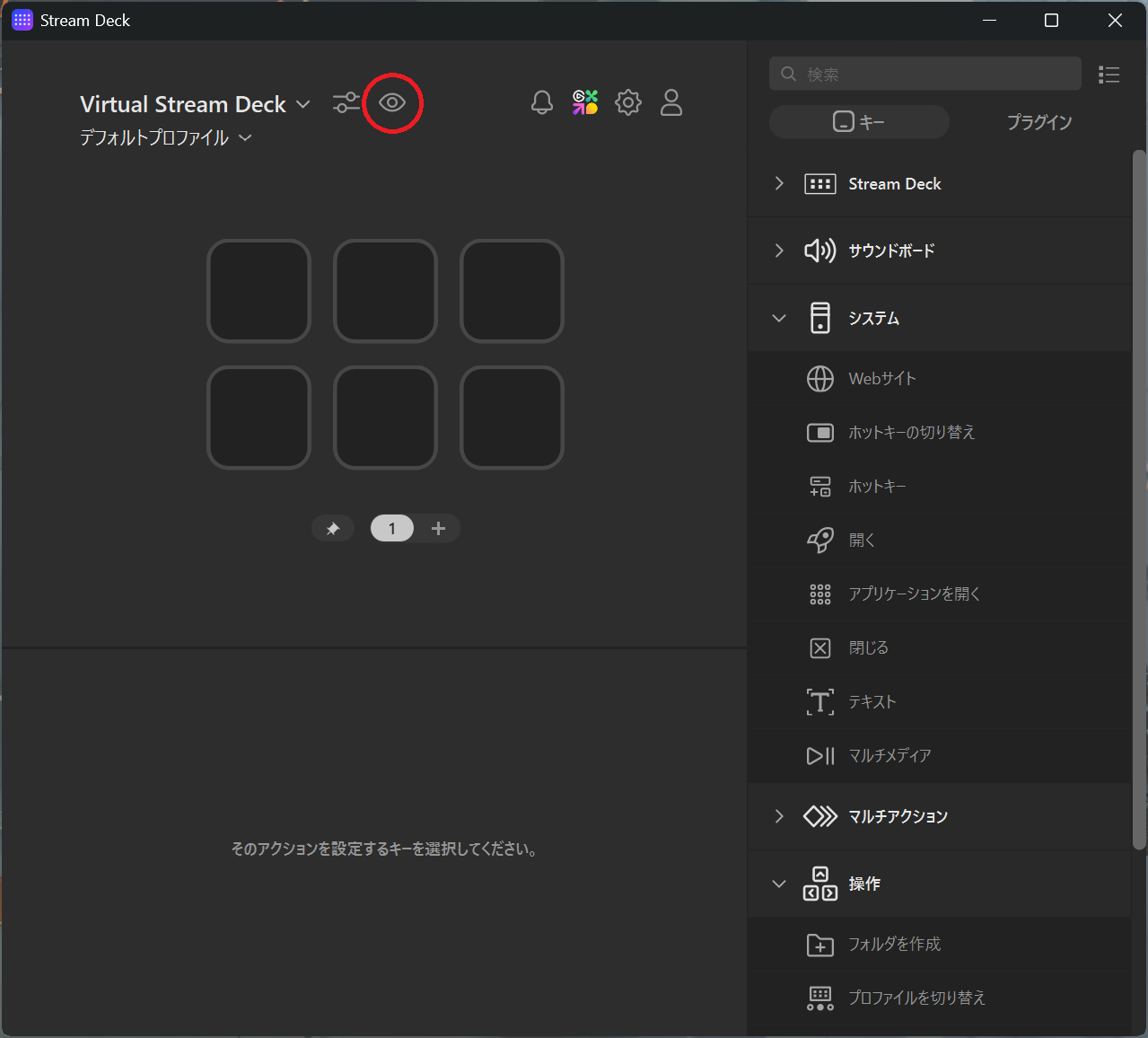The image size is (1148, 1038).
Task: Click the actions list scrollbar
Action: [1139, 499]
